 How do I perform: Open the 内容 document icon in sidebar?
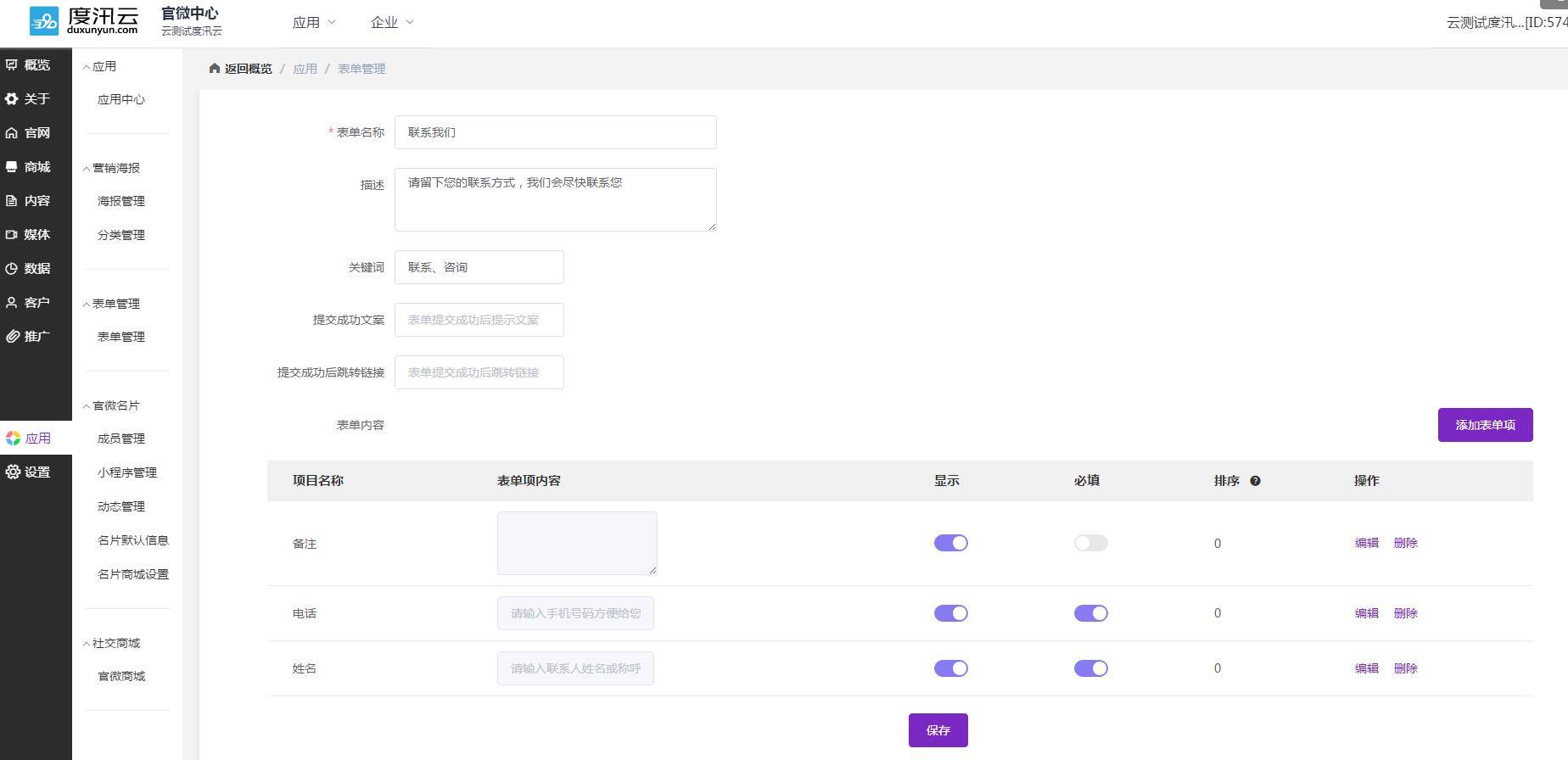[12, 200]
